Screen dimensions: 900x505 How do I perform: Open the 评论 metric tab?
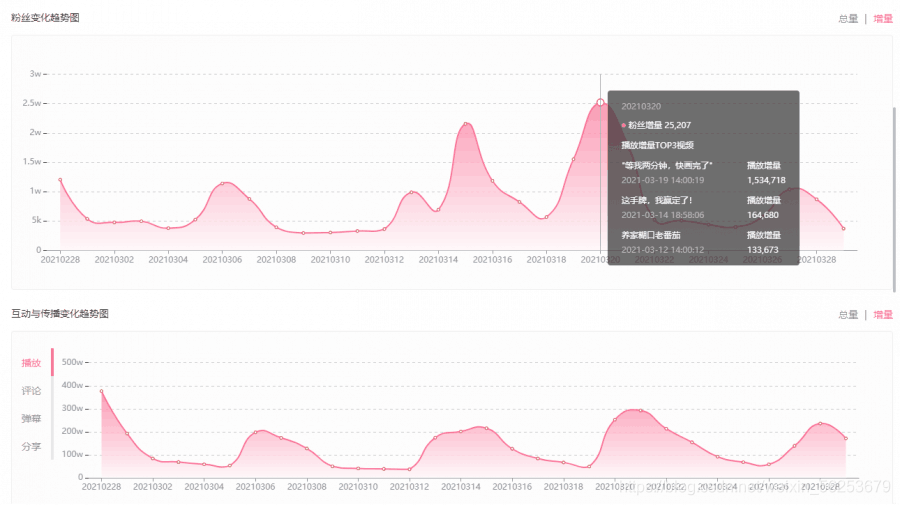pyautogui.click(x=32, y=391)
